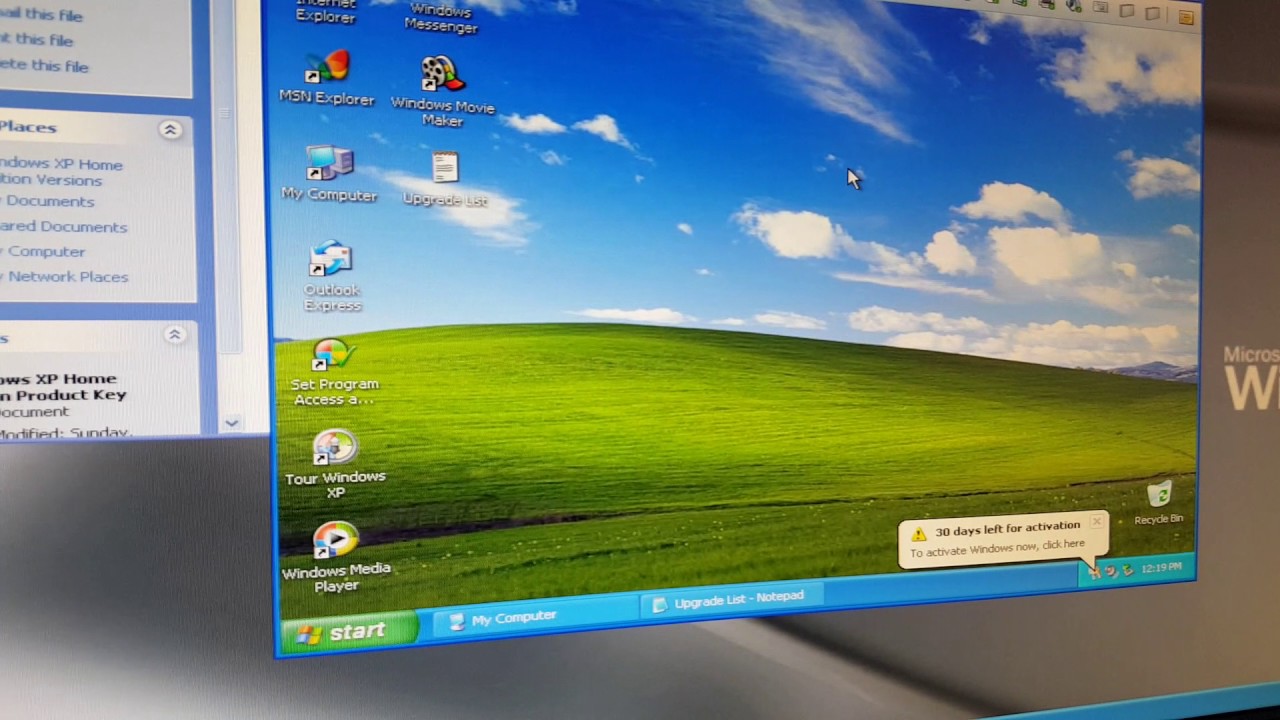Screen dimensions: 1280x720
Task: Click the 12:19 PM taskbar clock
Action: [1161, 567]
